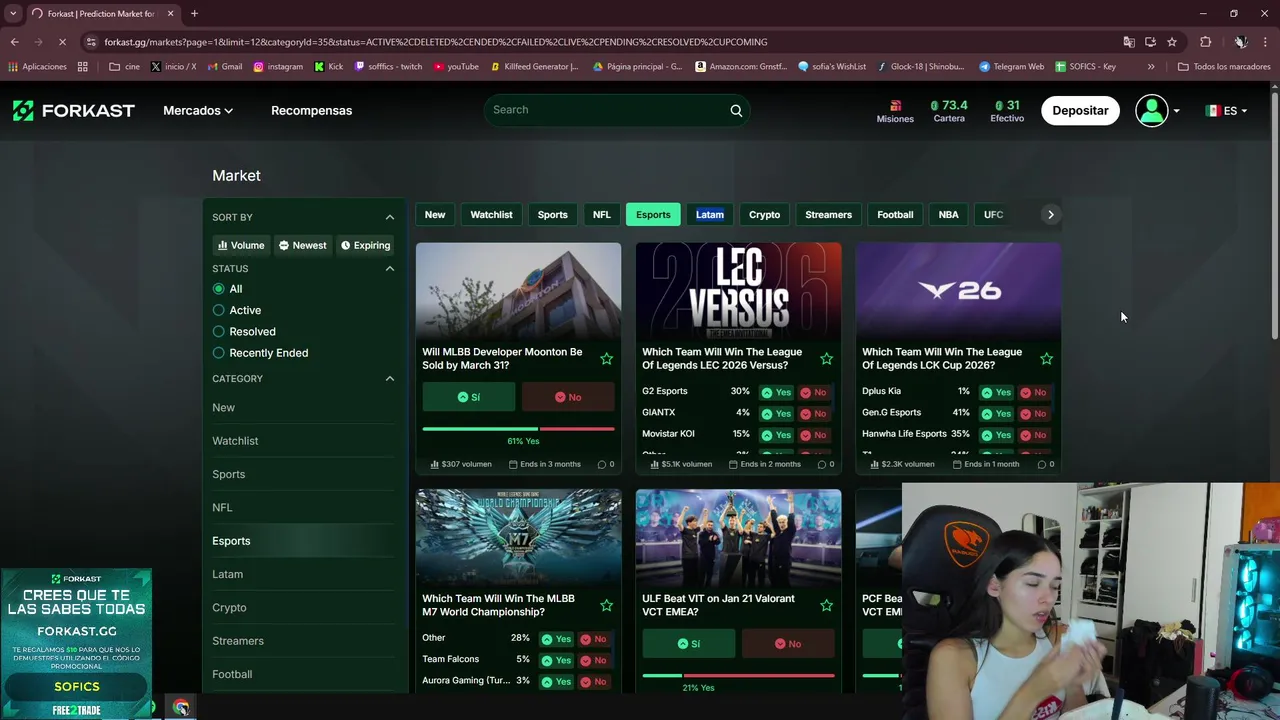Click the Efectivo balance 31
The image size is (1280, 720).
pos(1007,110)
